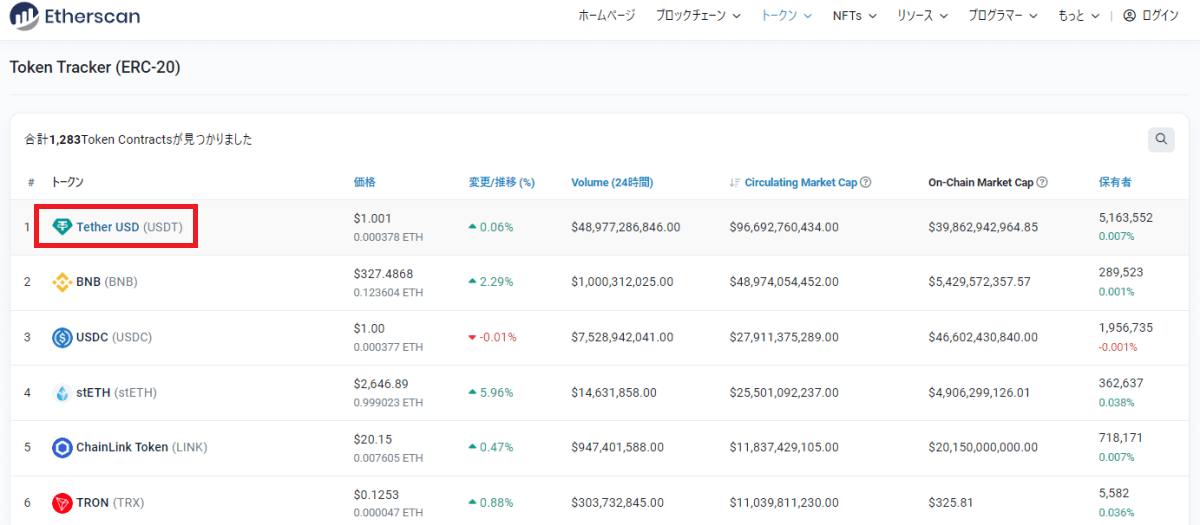Click Tether price value $1.001
This screenshot has height=525, width=1200.
coord(372,218)
